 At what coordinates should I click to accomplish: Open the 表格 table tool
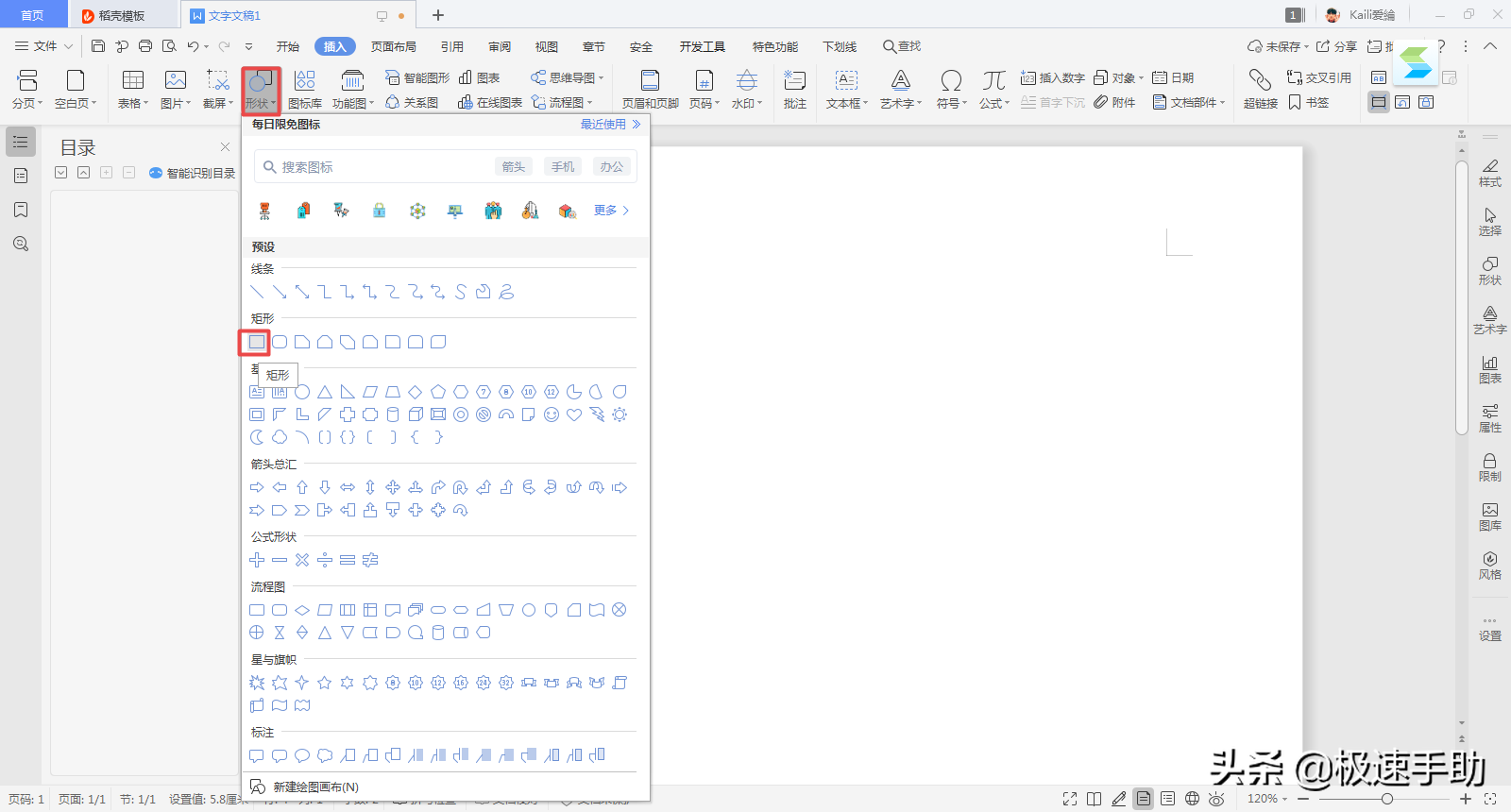coord(133,89)
